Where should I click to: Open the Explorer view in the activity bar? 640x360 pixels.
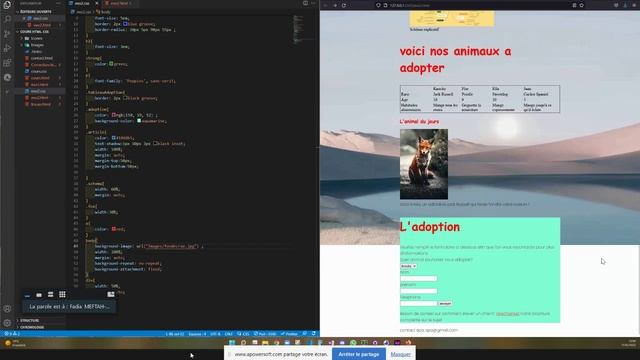[7, 5]
